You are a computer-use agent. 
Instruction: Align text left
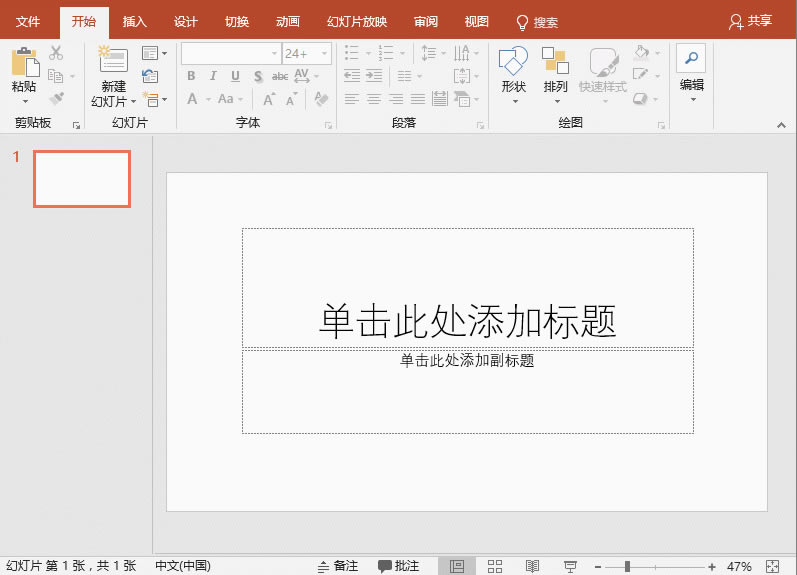(x=352, y=99)
